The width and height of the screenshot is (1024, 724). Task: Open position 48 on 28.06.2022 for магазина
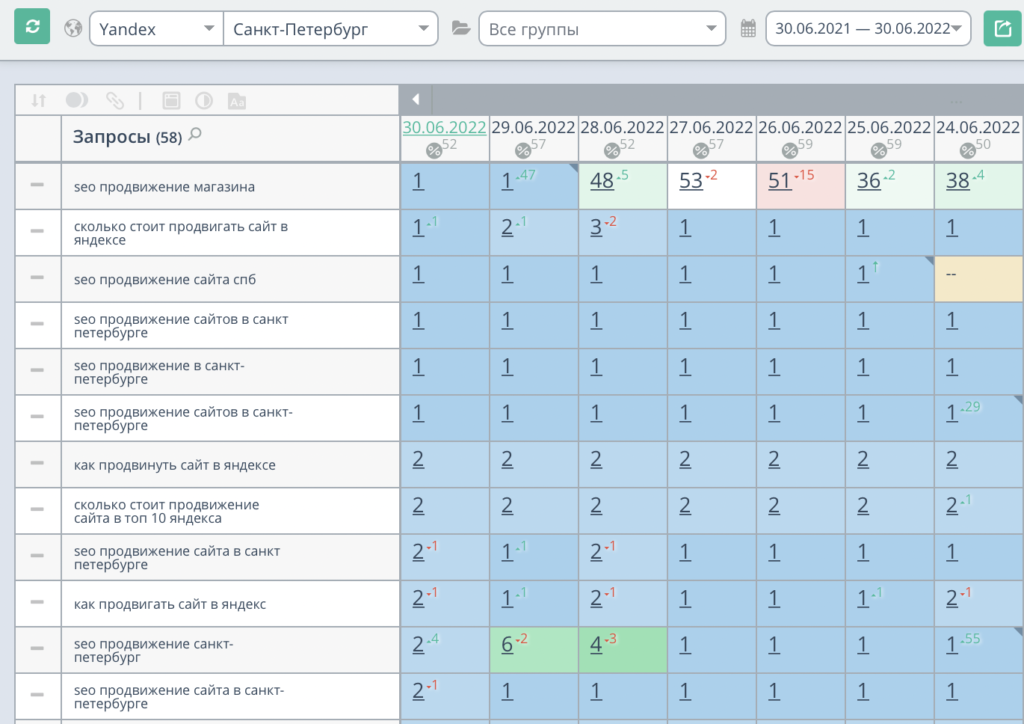(601, 181)
